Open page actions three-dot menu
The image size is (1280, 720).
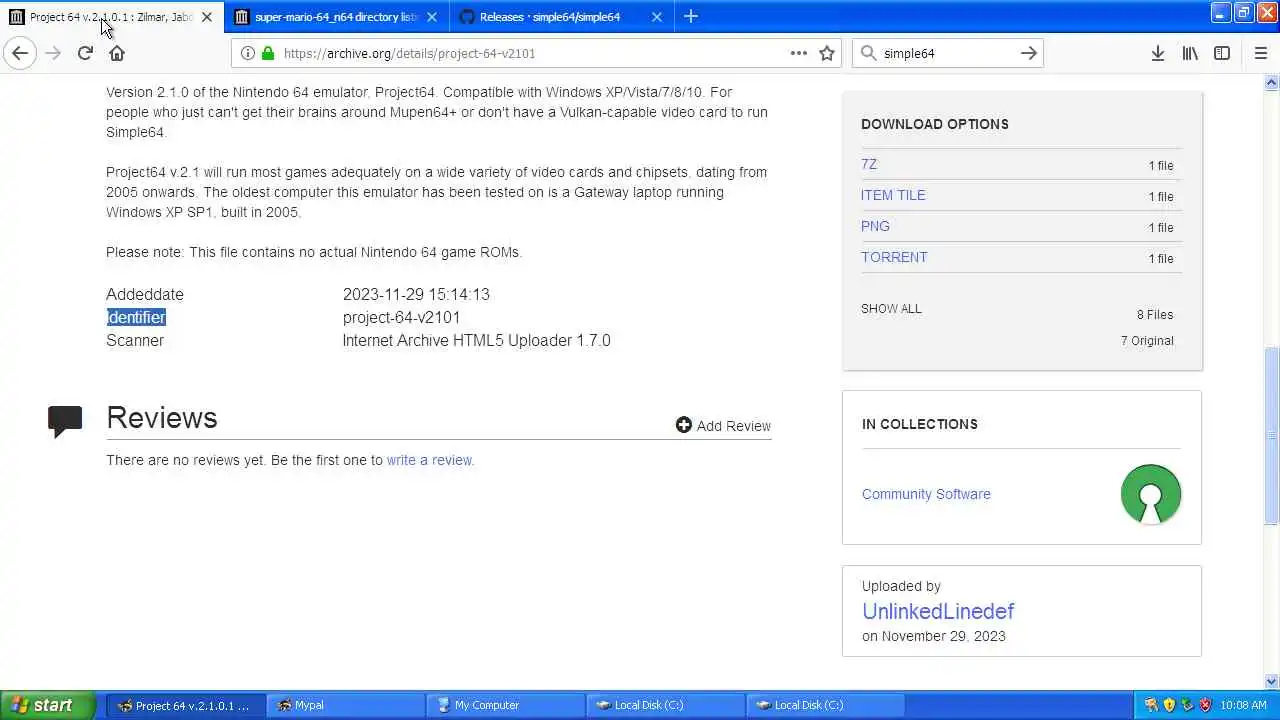tap(798, 53)
